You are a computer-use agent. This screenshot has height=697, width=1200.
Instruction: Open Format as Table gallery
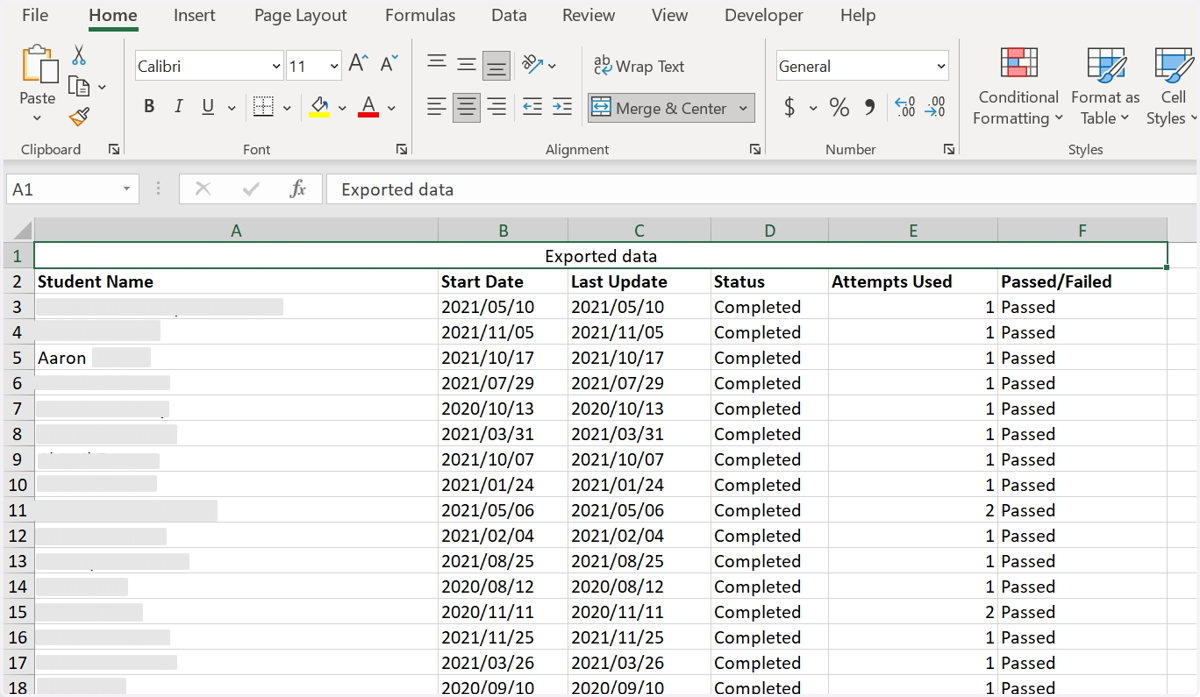(x=1105, y=87)
